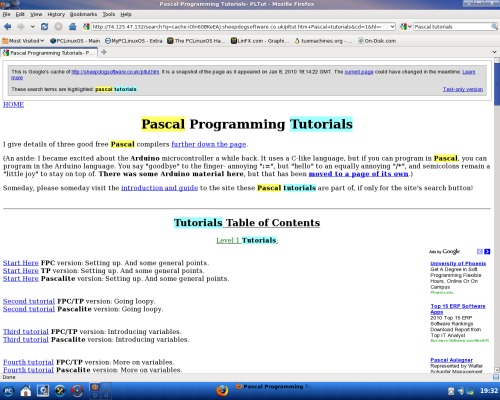Open MyPCLinuxOS - Extra bookmark
This screenshot has width=500, height=400.
pos(133,41)
